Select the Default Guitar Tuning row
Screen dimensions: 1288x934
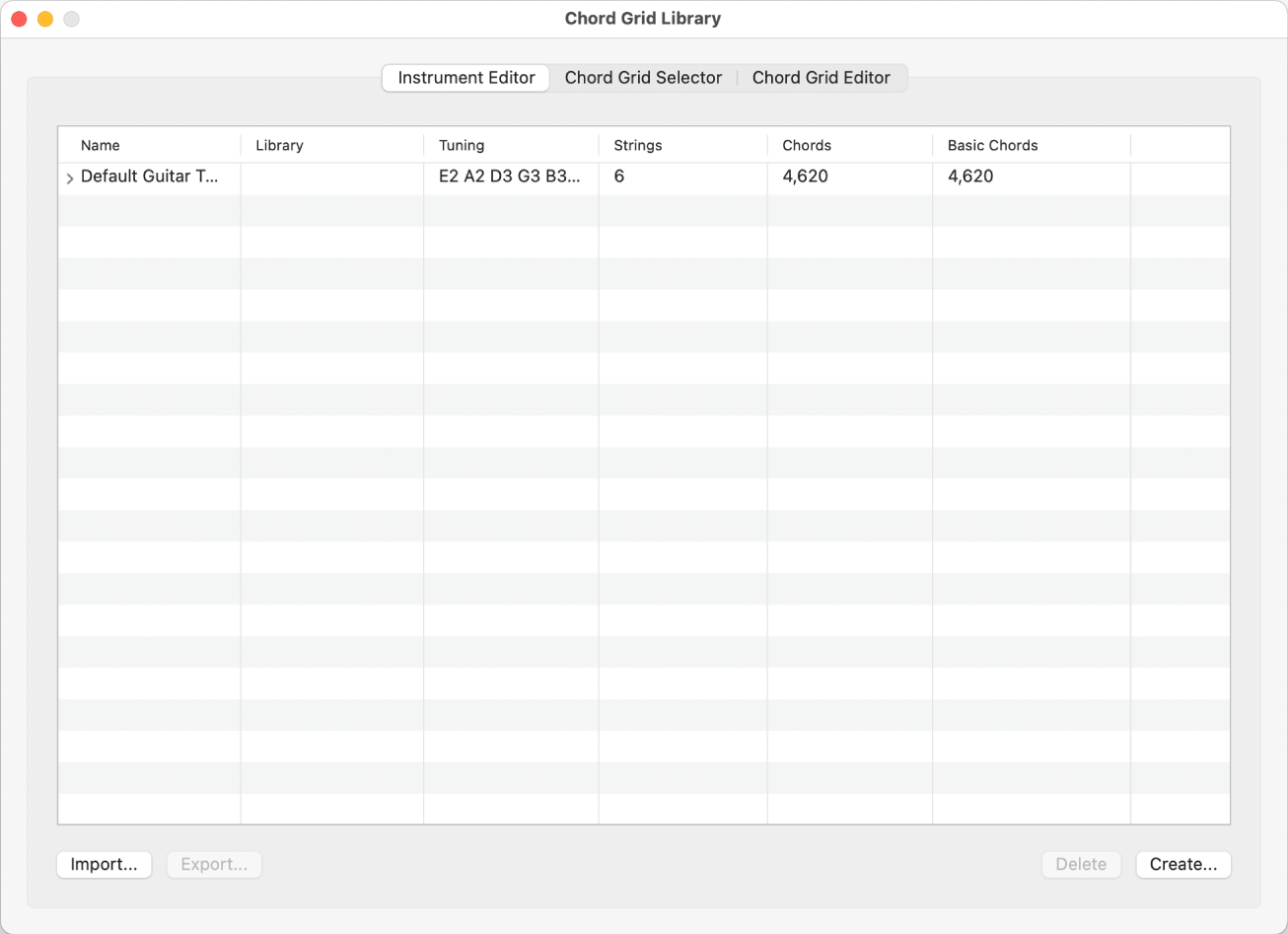[x=148, y=178]
